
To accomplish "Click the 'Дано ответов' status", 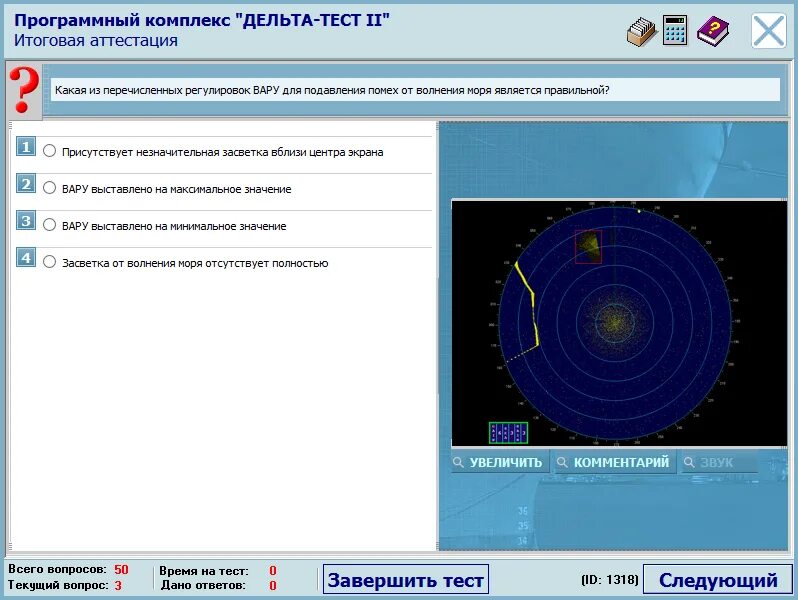I will click(219, 585).
